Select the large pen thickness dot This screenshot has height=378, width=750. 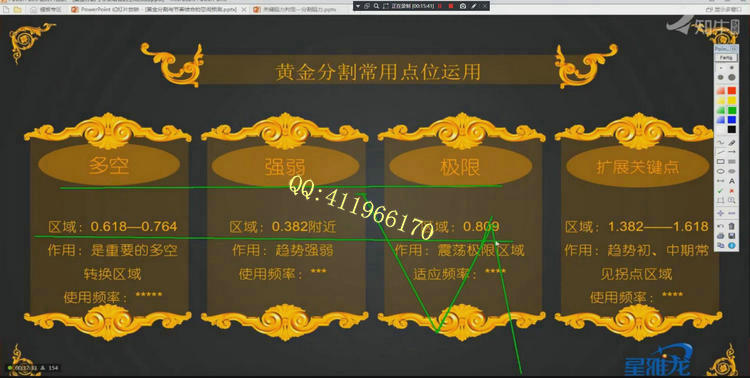[x=732, y=77]
